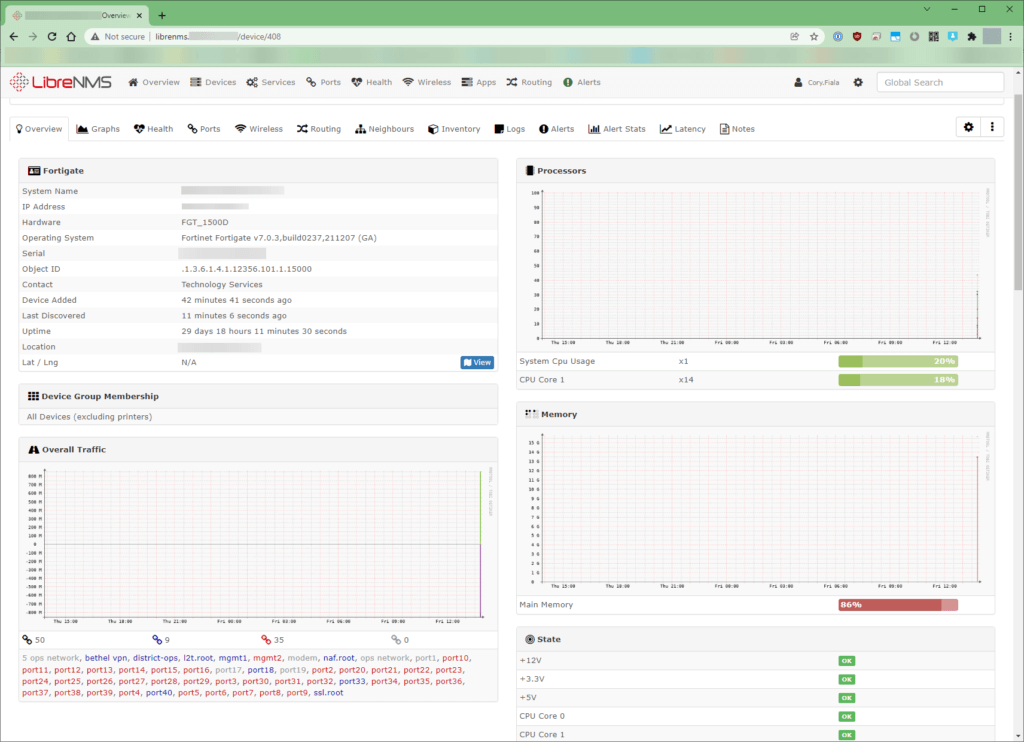Click the down ports icon showing 35

pyautogui.click(x=266, y=640)
